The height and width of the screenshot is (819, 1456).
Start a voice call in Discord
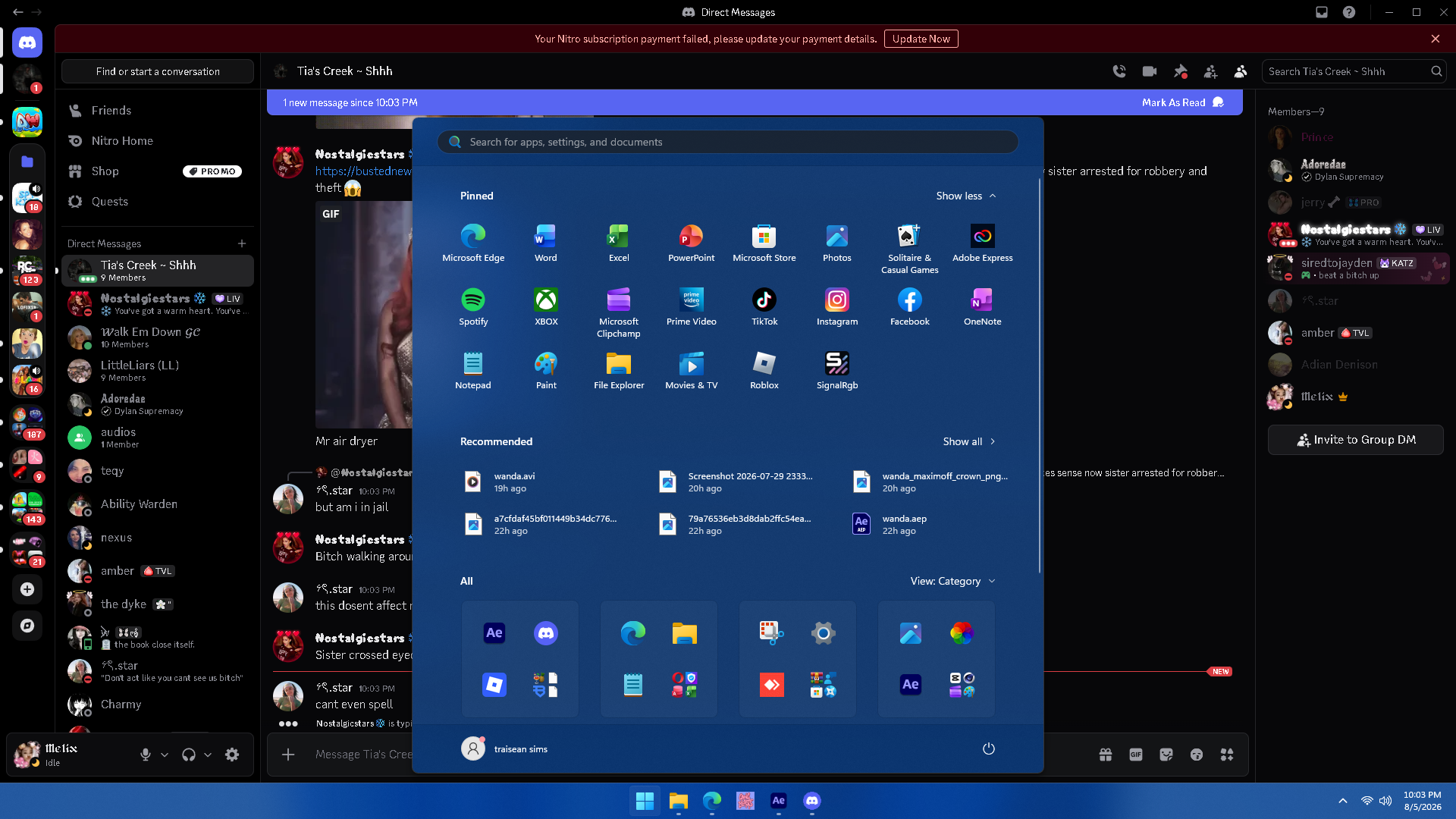click(1119, 71)
